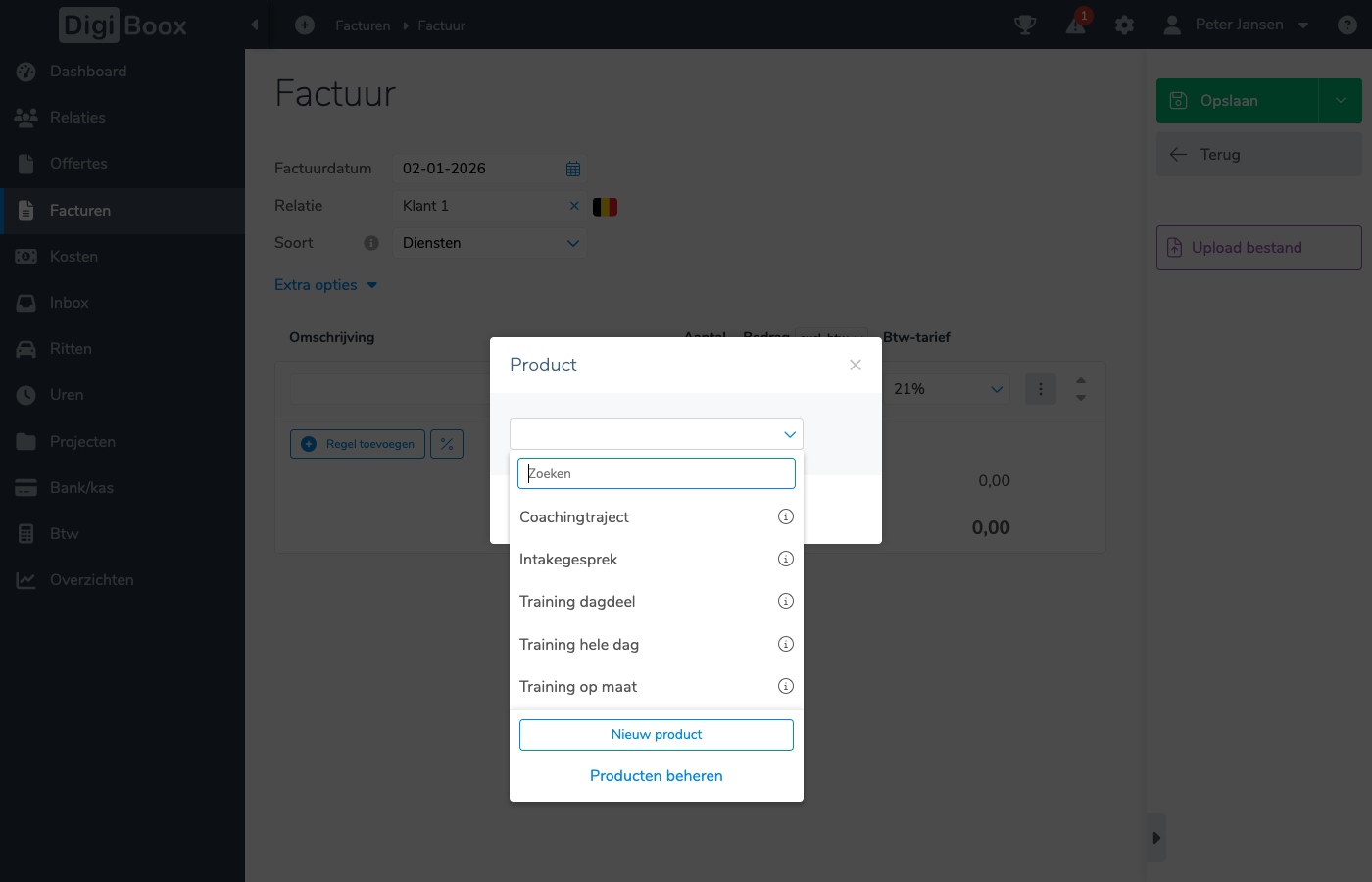Click the Nieuw product button
The height and width of the screenshot is (882, 1372).
click(x=657, y=735)
